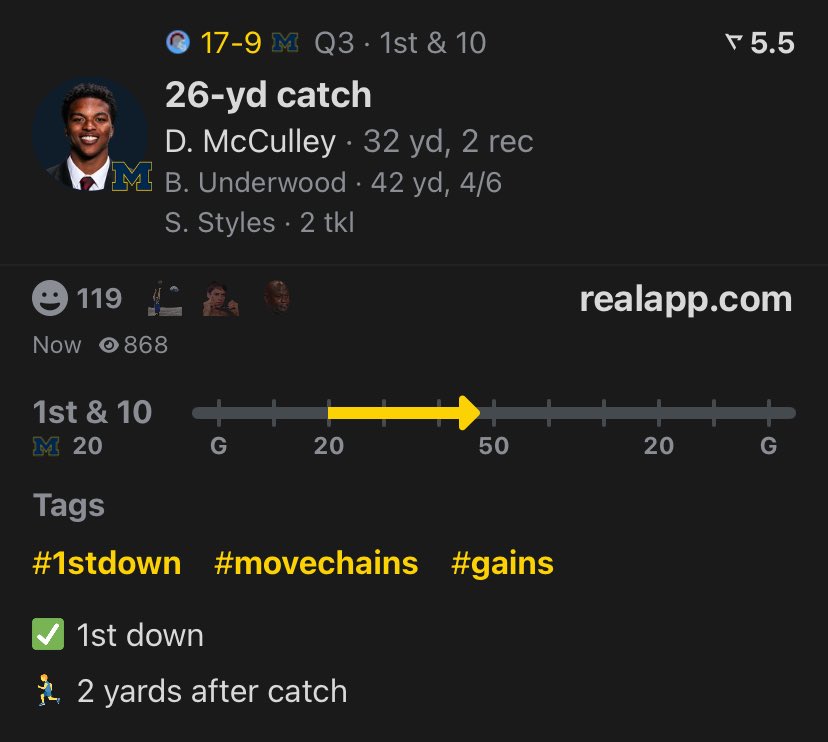Tap the Michigan logo next to the score
This screenshot has width=828, height=742.
286,43
